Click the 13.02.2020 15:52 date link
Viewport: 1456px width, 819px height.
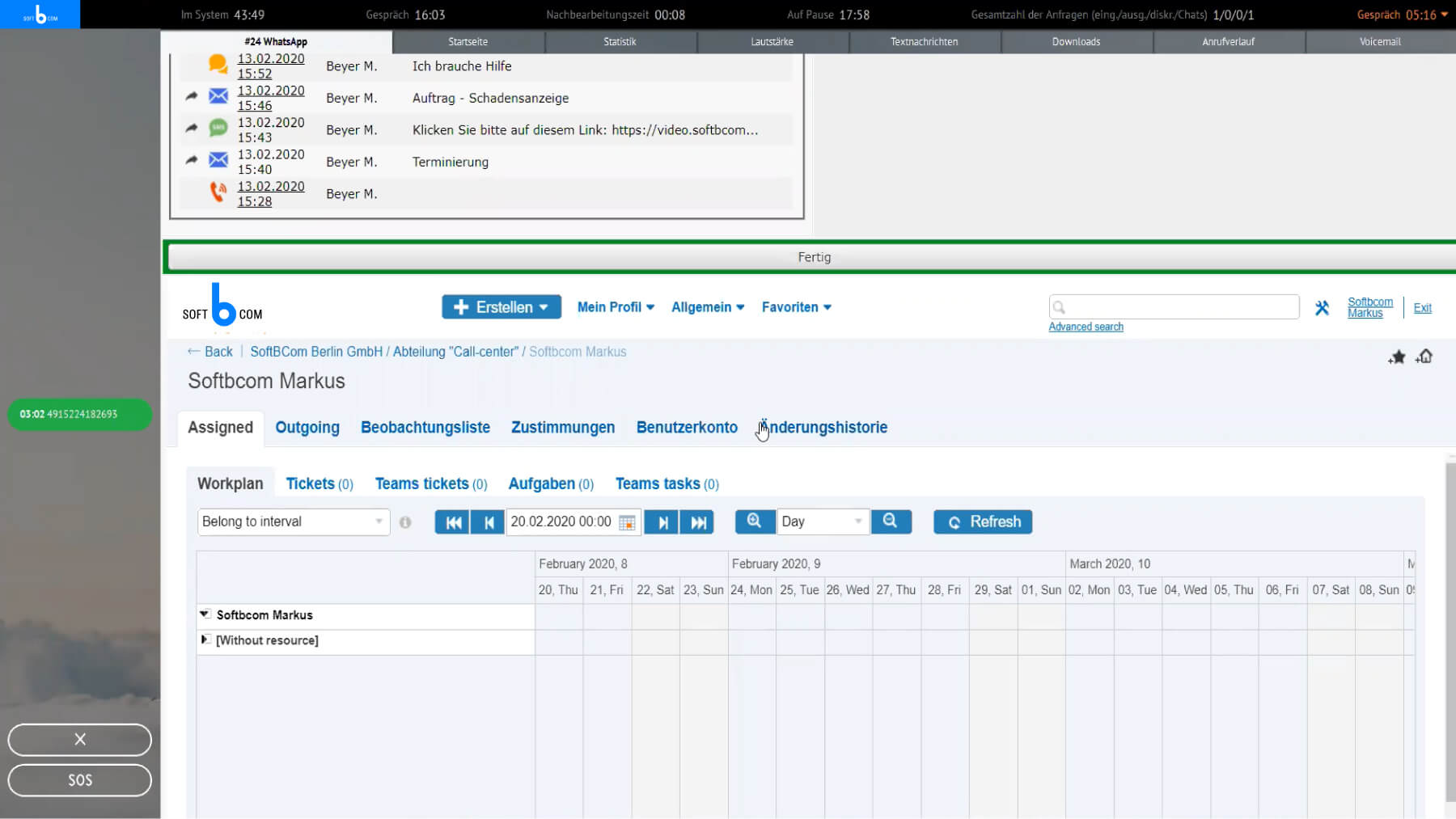click(x=270, y=65)
